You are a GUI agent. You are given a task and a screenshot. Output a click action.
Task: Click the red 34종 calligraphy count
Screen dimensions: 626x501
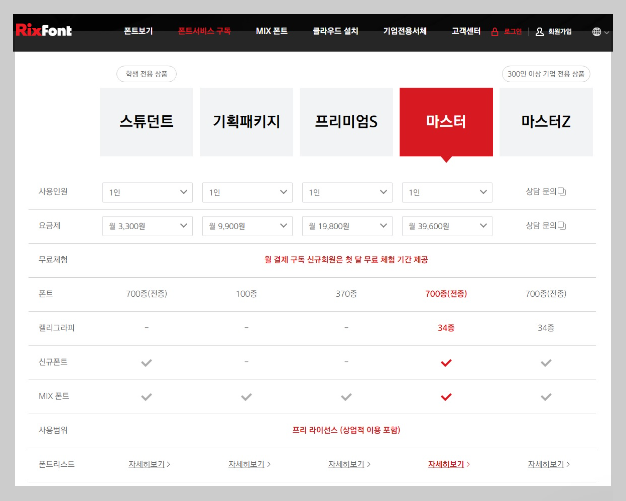(x=446, y=328)
